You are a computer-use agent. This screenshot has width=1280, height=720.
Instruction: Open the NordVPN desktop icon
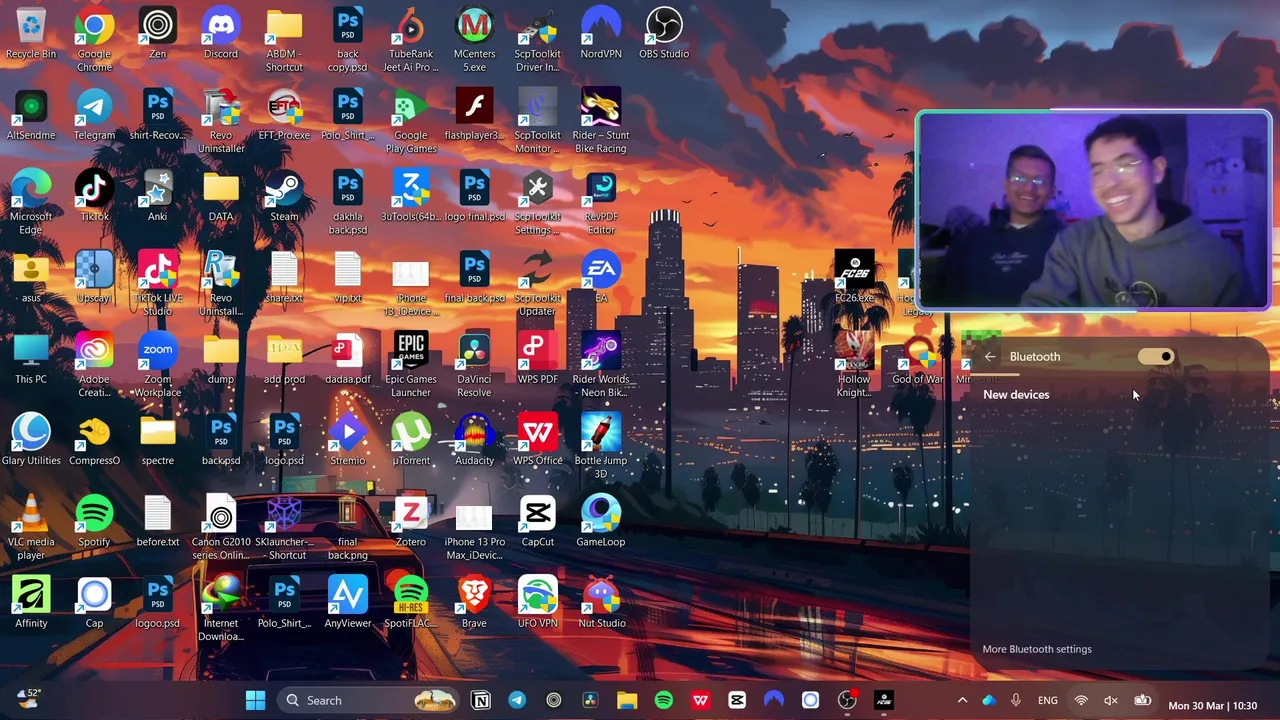point(600,33)
